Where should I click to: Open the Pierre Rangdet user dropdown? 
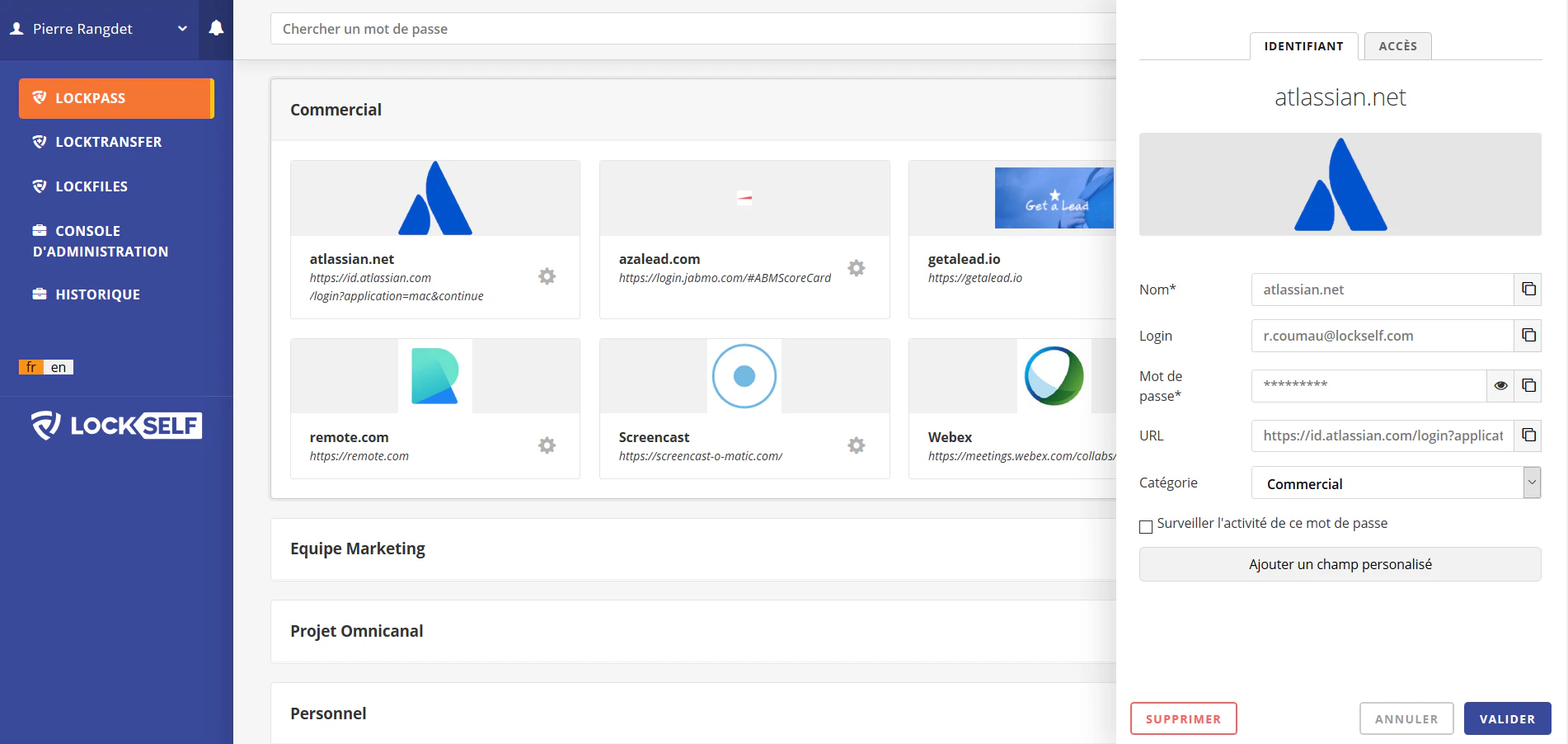pyautogui.click(x=99, y=29)
